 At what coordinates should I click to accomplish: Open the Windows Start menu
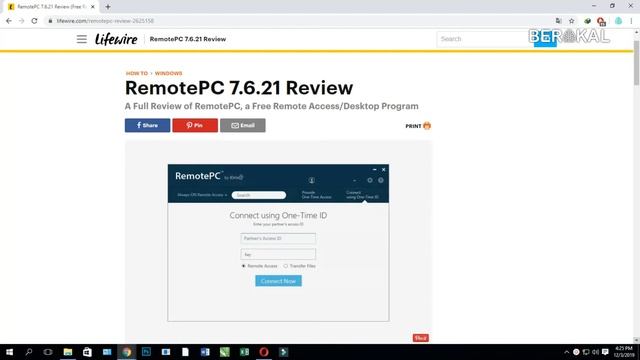[x=9, y=352]
